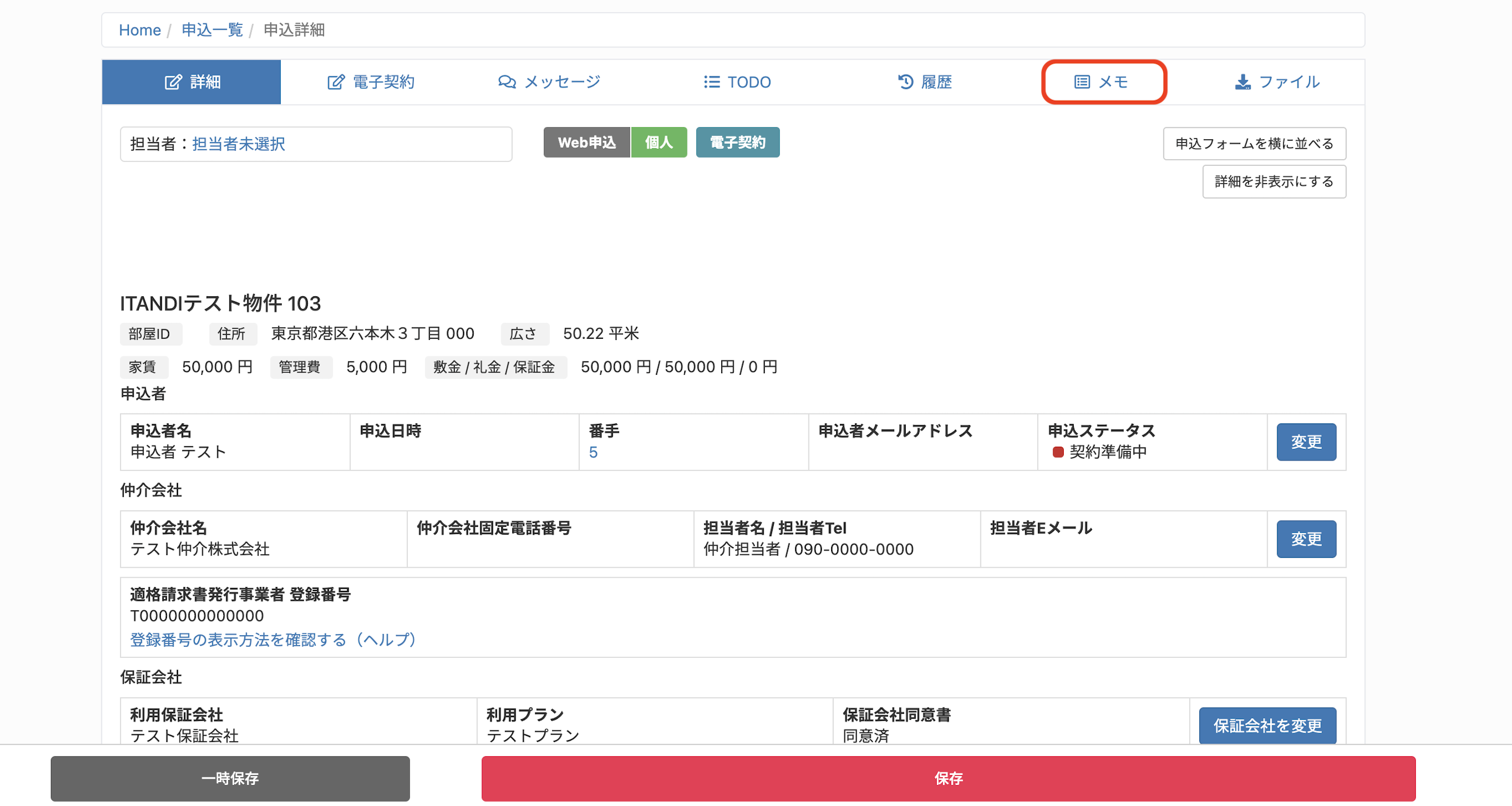The image size is (1512, 806).
Task: Click テスト保証会社 text
Action: point(183,736)
